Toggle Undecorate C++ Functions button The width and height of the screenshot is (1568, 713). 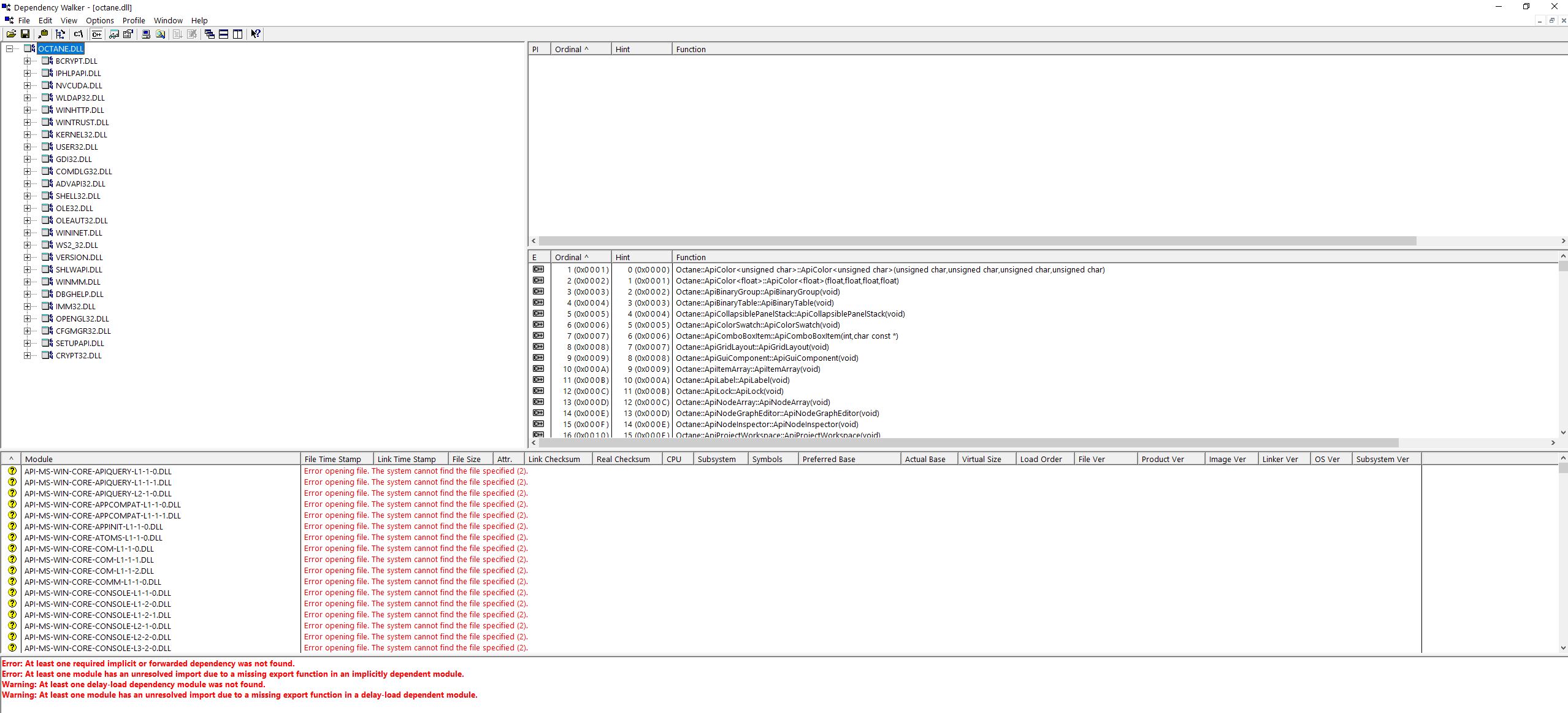tap(97, 34)
